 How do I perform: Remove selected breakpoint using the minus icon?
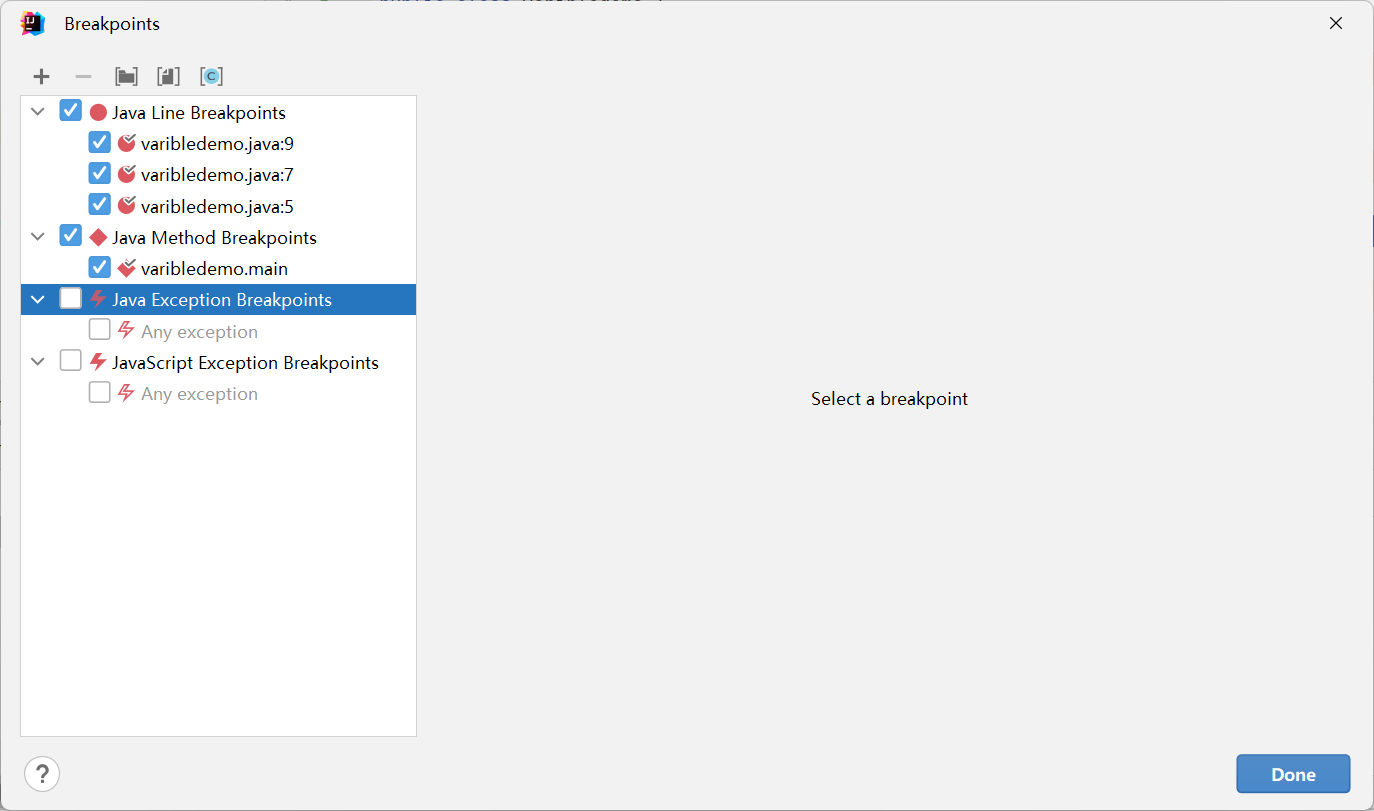[83, 76]
